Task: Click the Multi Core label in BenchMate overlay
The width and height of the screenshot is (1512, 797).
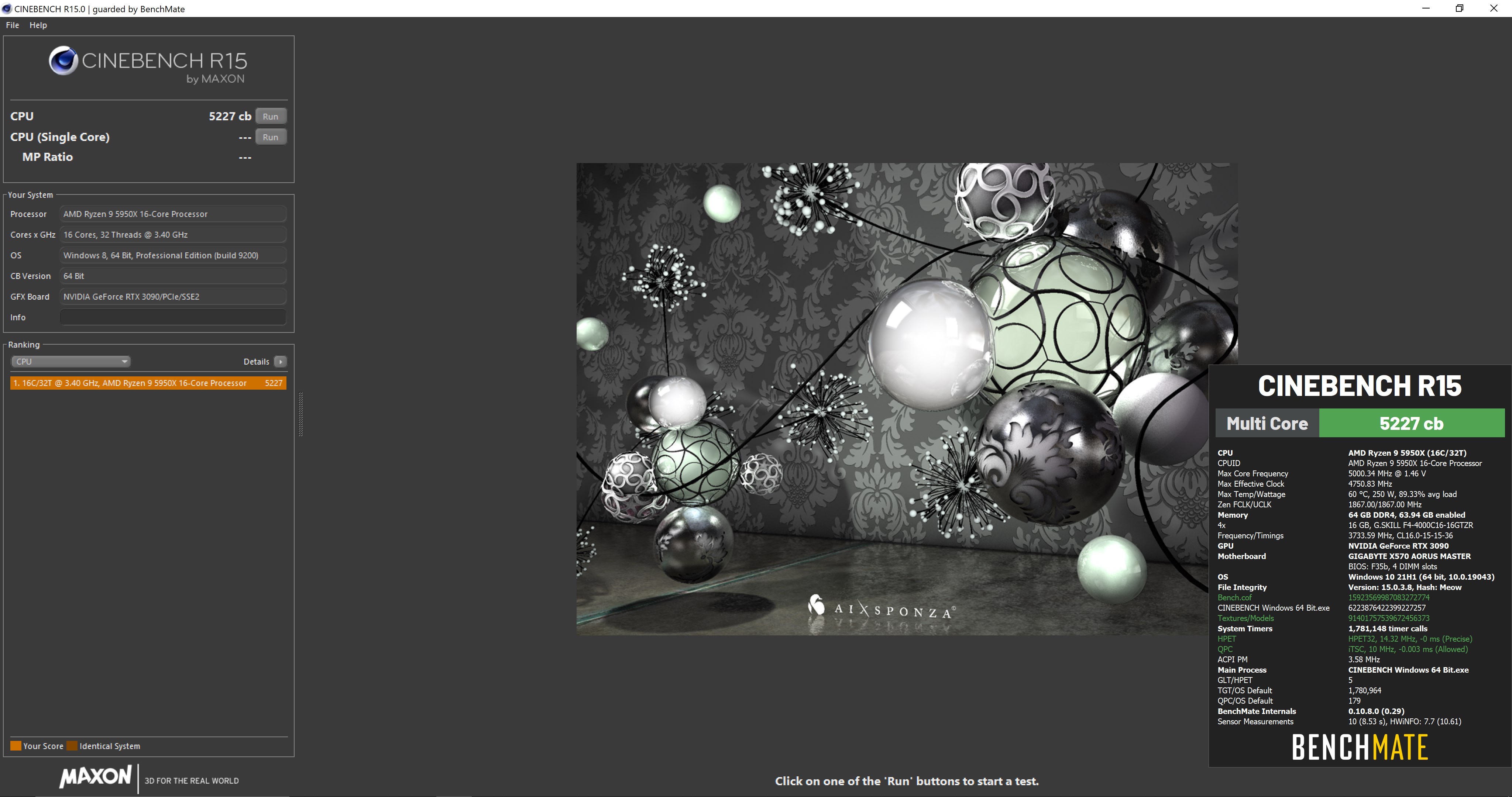Action: 1267,423
